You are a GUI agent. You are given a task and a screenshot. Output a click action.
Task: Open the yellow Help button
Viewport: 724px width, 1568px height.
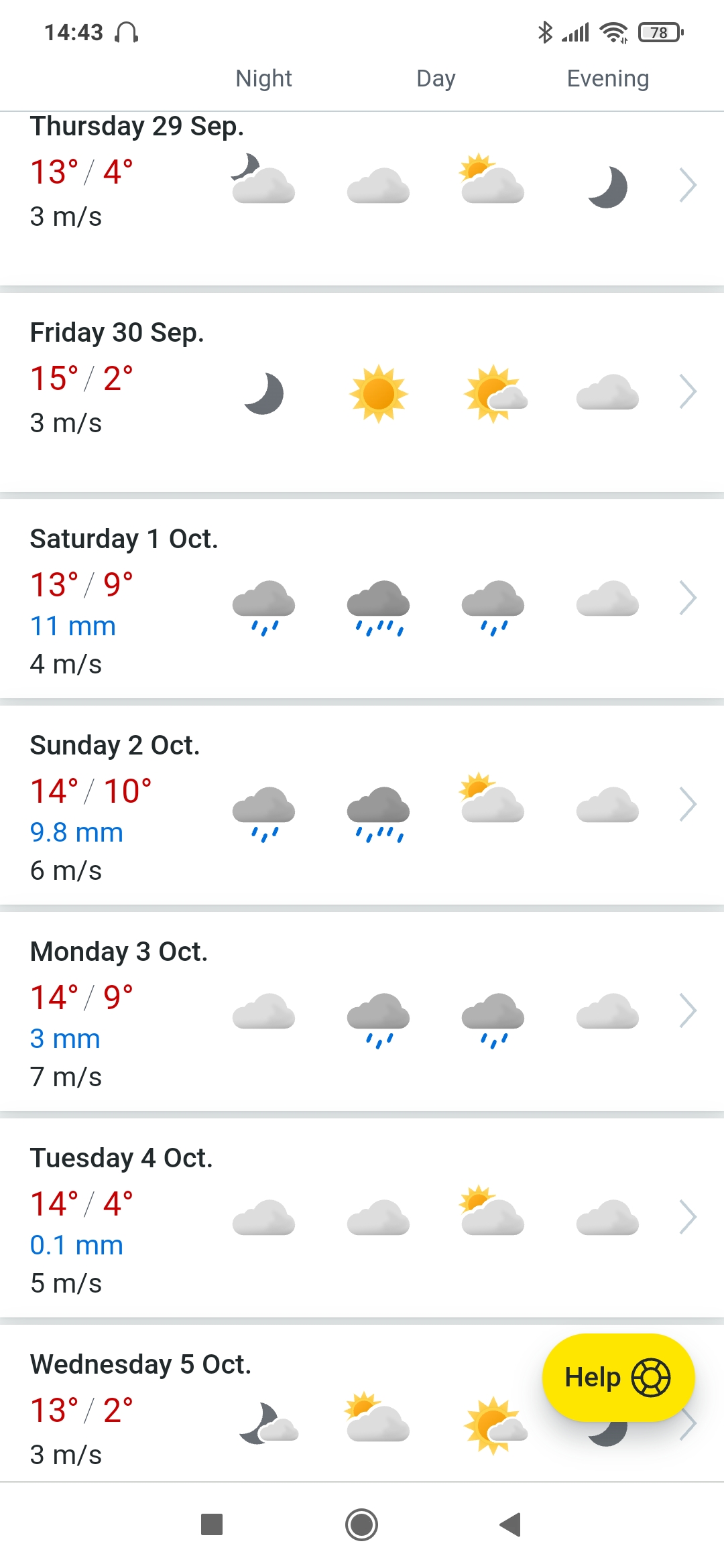pyautogui.click(x=617, y=1378)
